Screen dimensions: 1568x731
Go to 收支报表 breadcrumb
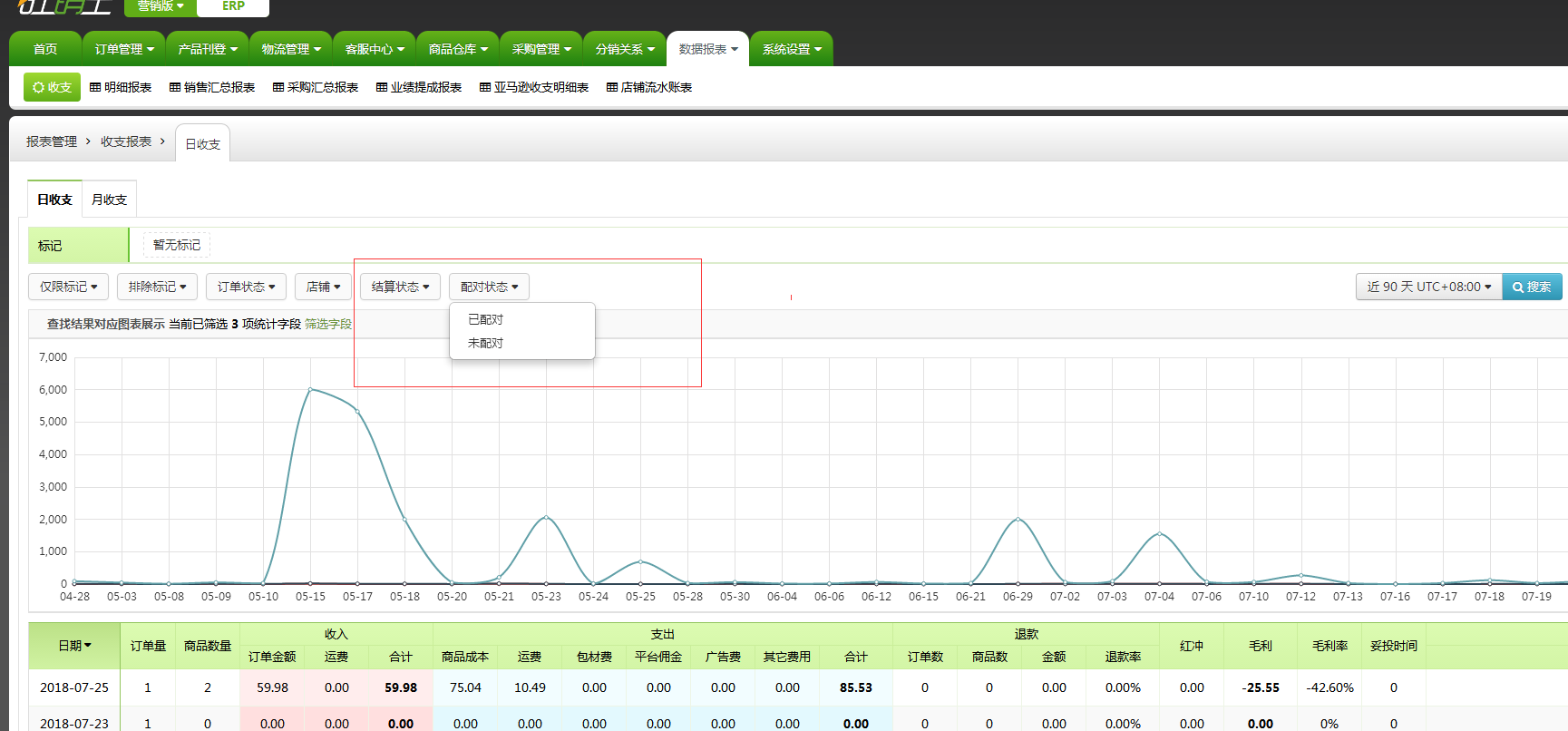(126, 141)
